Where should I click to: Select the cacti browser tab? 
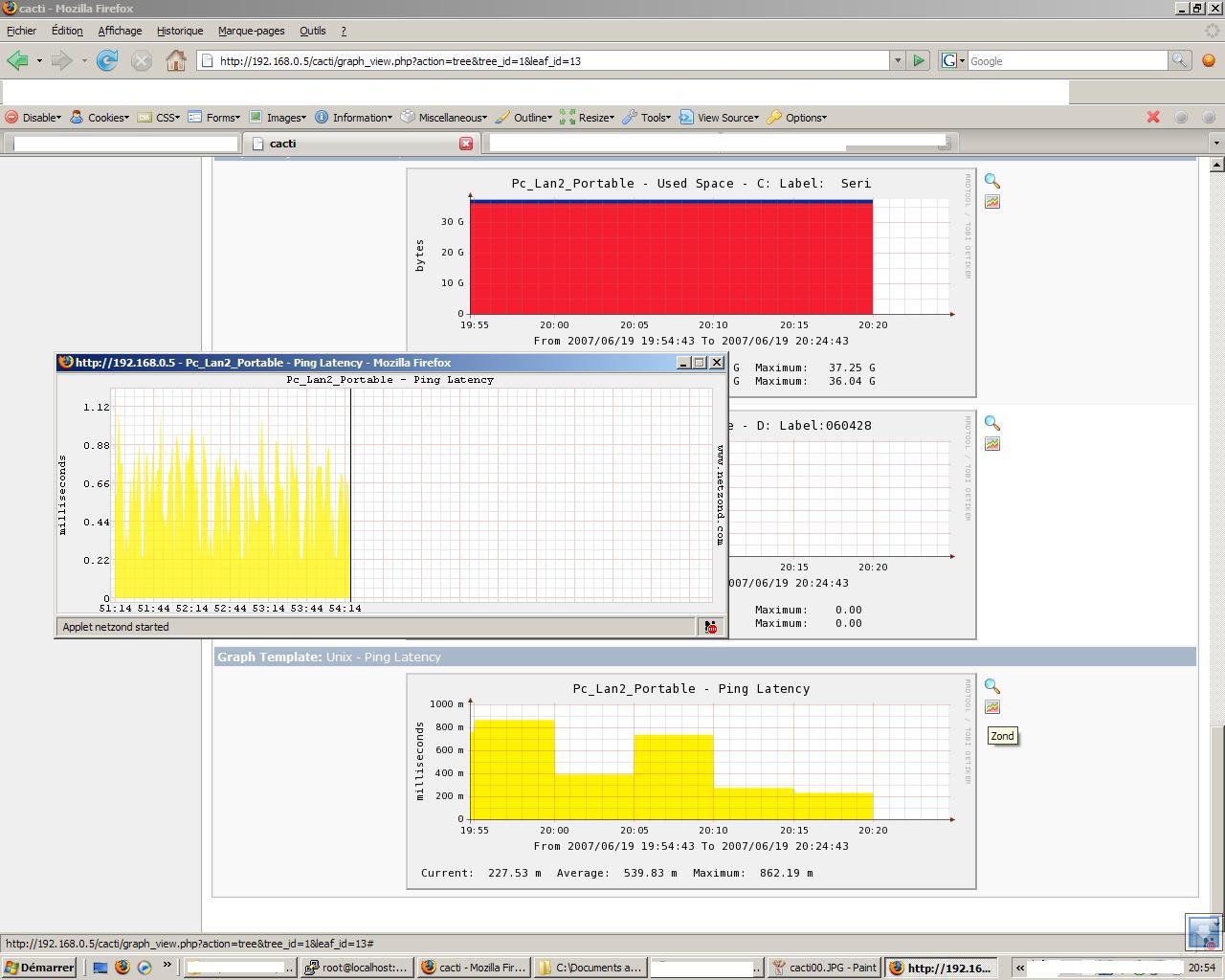pos(360,144)
